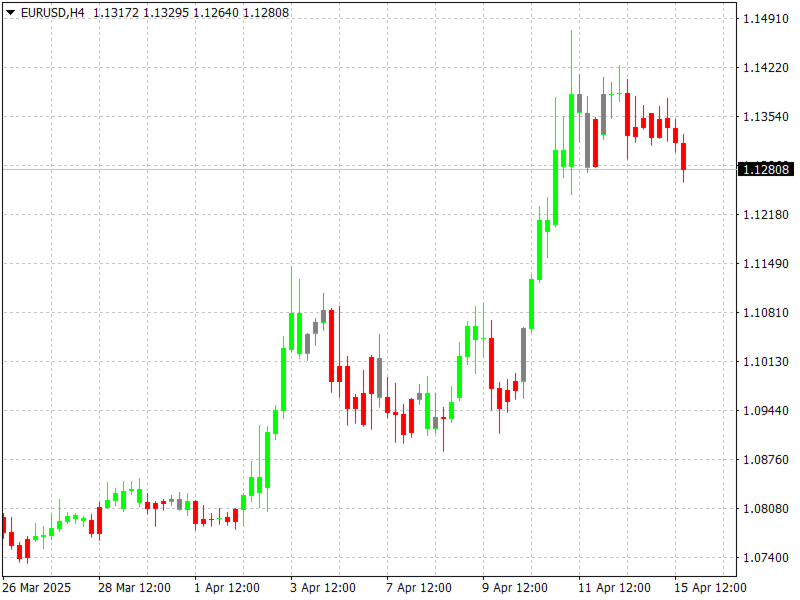Click the 1.12180 price scale label
This screenshot has height=600, width=800.
point(766,215)
